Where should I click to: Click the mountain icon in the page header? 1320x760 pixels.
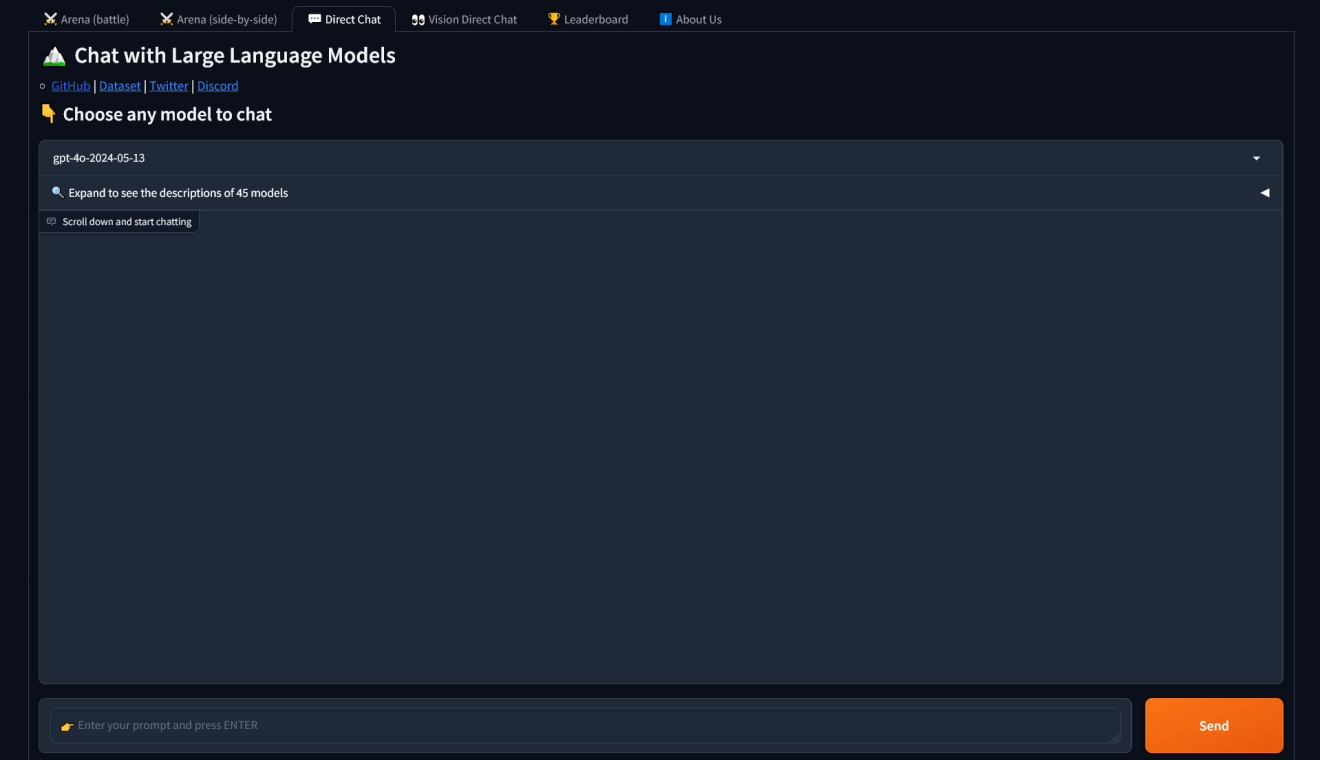point(54,55)
